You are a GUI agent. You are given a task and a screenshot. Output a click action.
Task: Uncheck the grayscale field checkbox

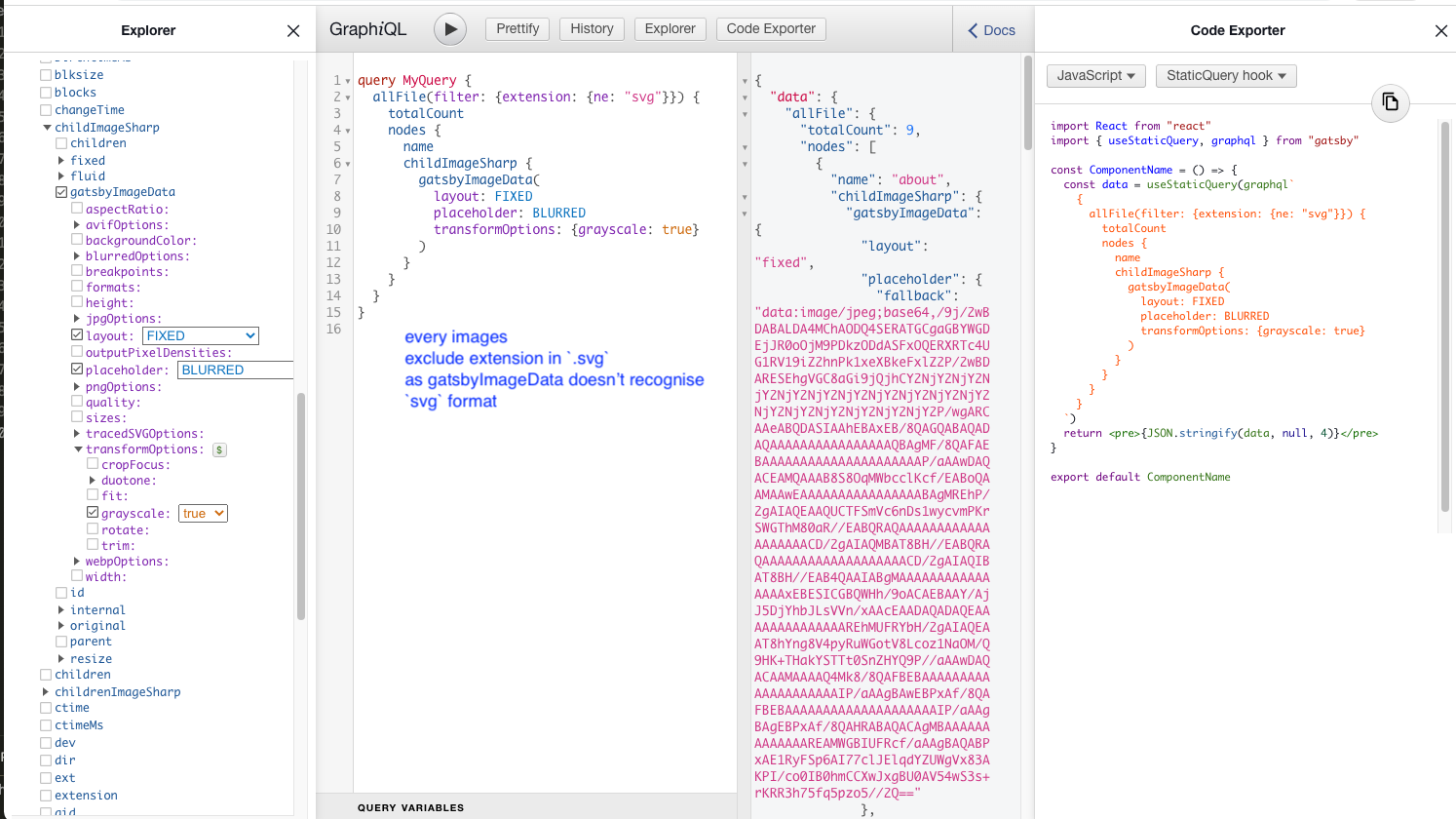pos(93,513)
